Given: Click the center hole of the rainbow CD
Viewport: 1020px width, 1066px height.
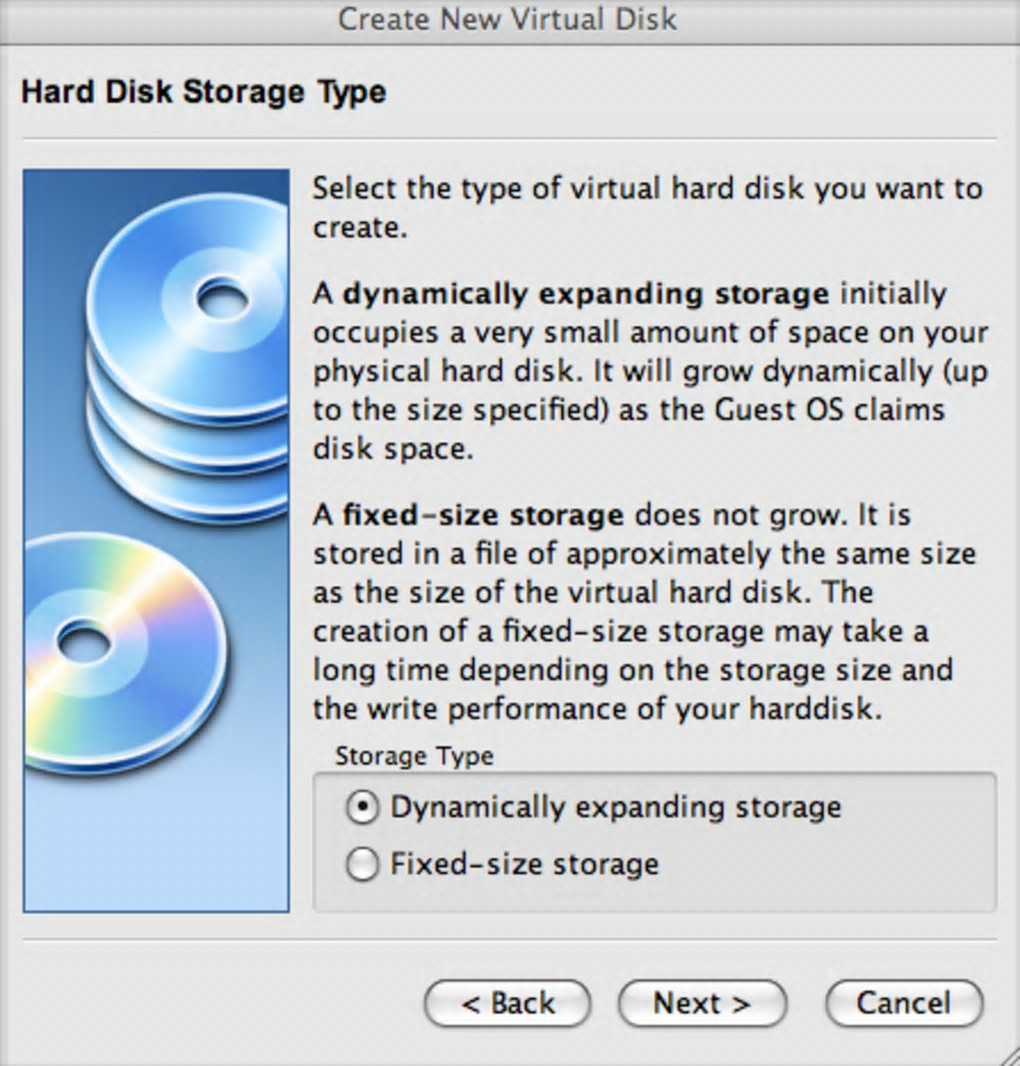Looking at the screenshot, I should [x=86, y=641].
